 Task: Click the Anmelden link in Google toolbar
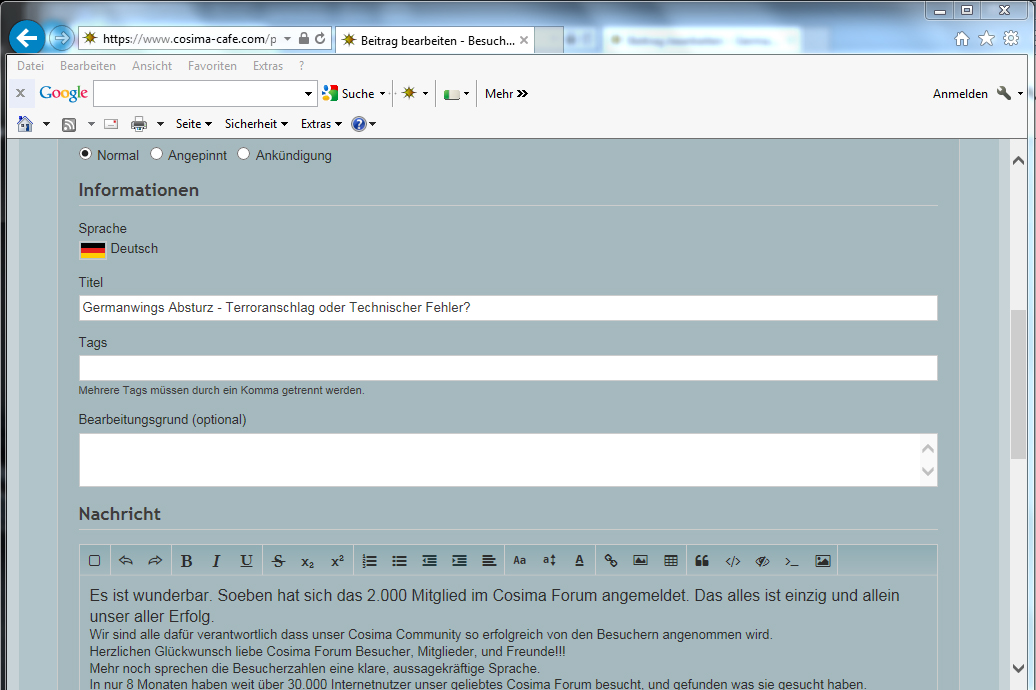click(960, 94)
